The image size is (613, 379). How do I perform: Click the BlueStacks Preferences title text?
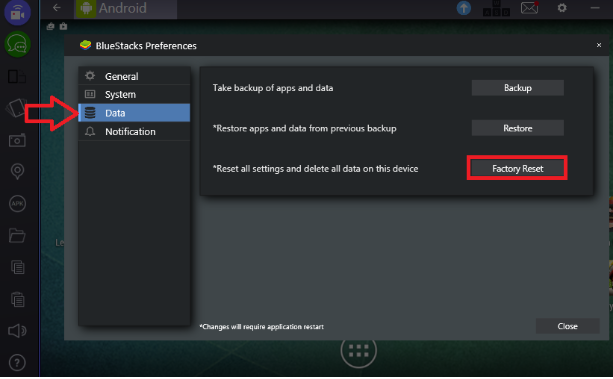146,46
